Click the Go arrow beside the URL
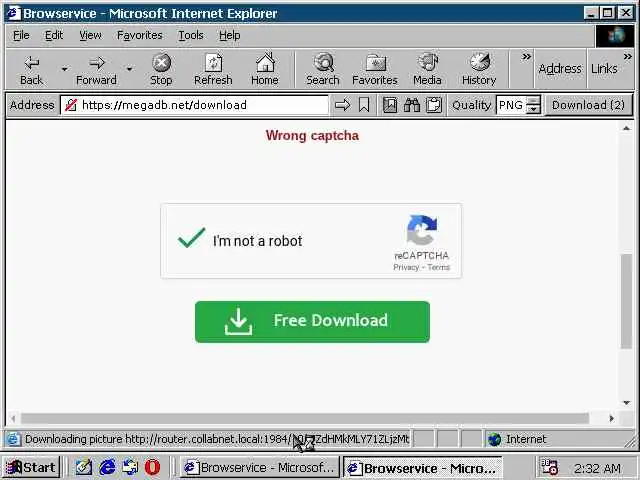The height and width of the screenshot is (480, 640). click(x=342, y=105)
